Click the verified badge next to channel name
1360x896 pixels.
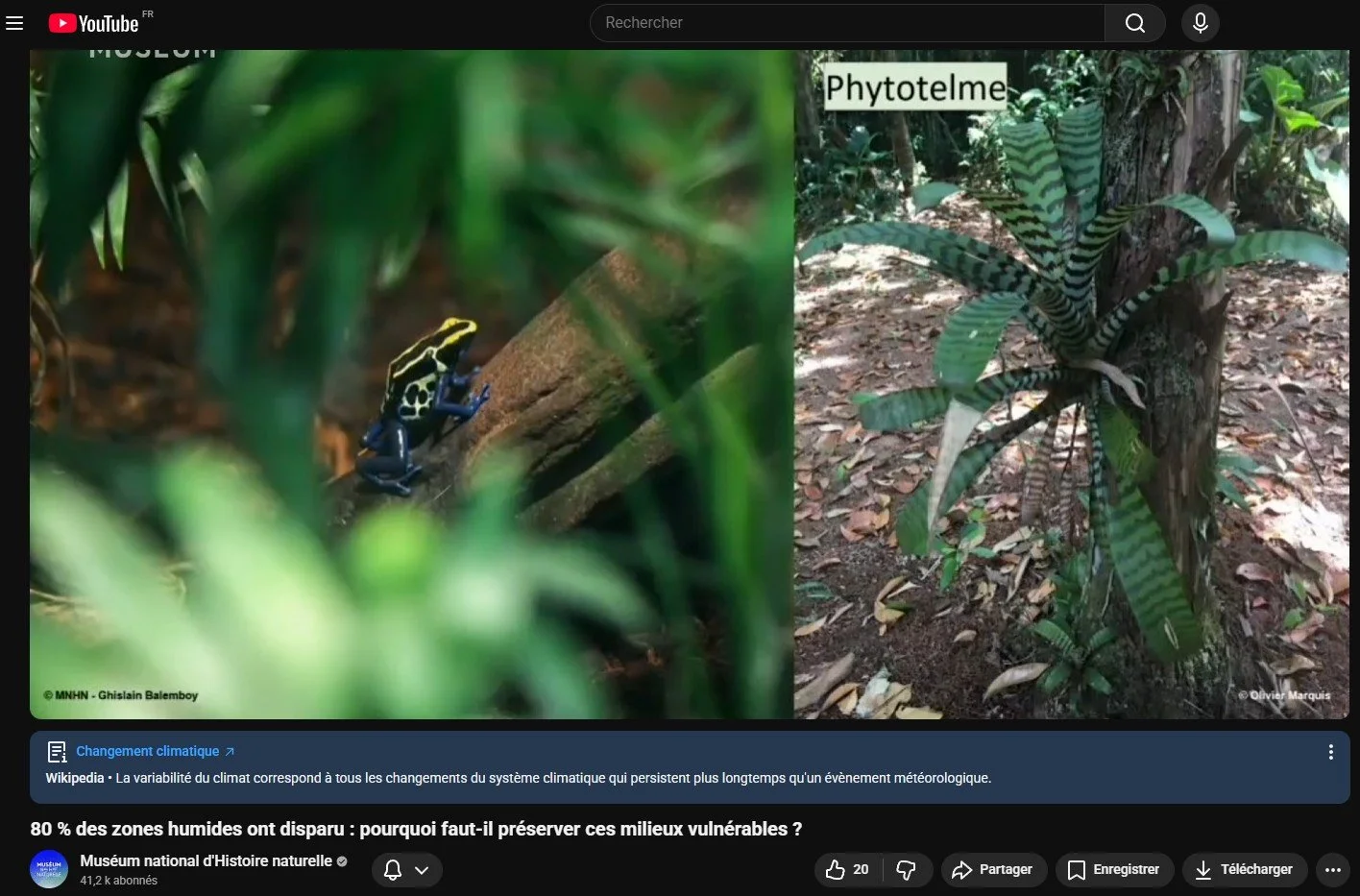click(x=342, y=861)
